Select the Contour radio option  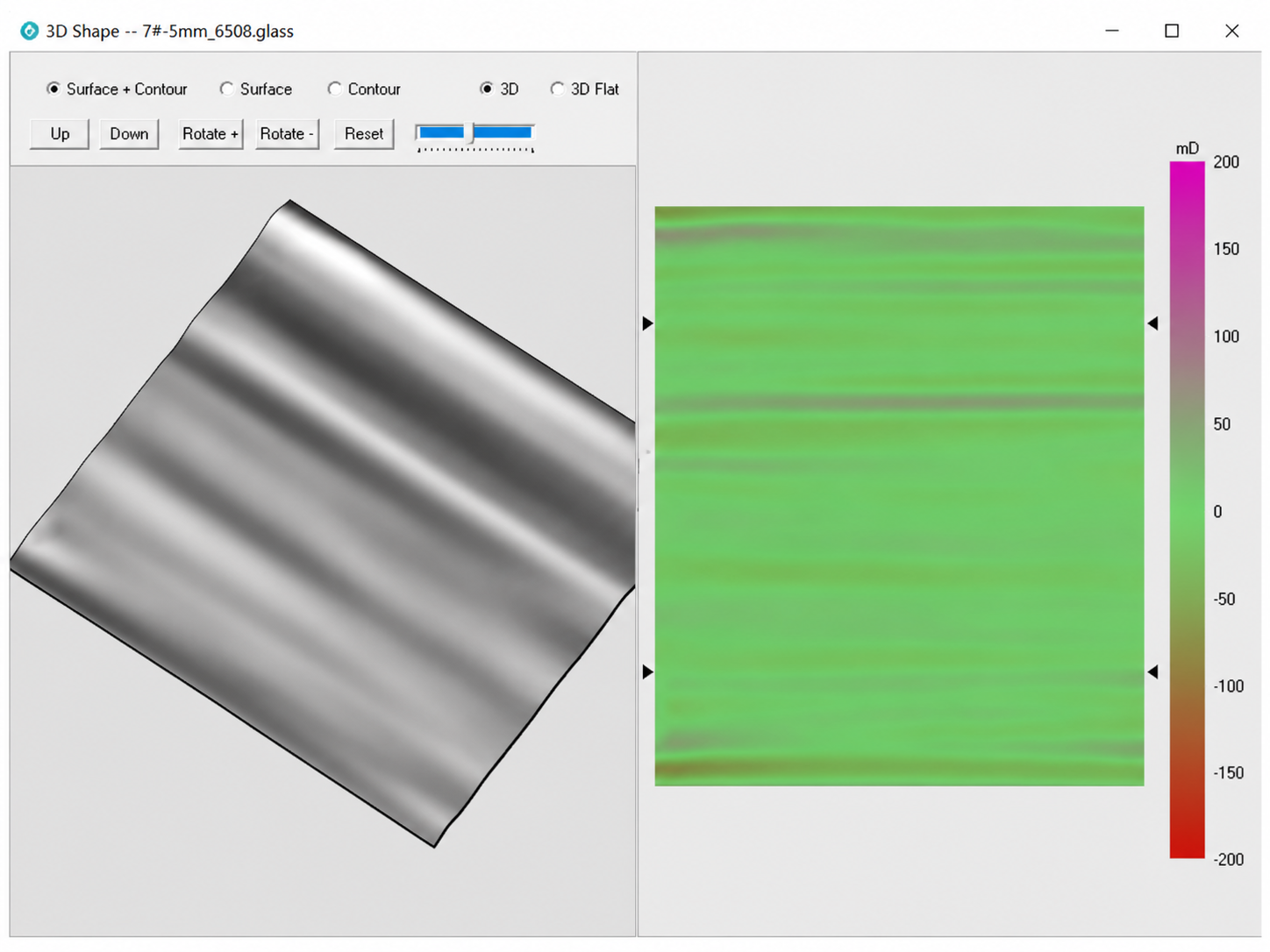(364, 89)
